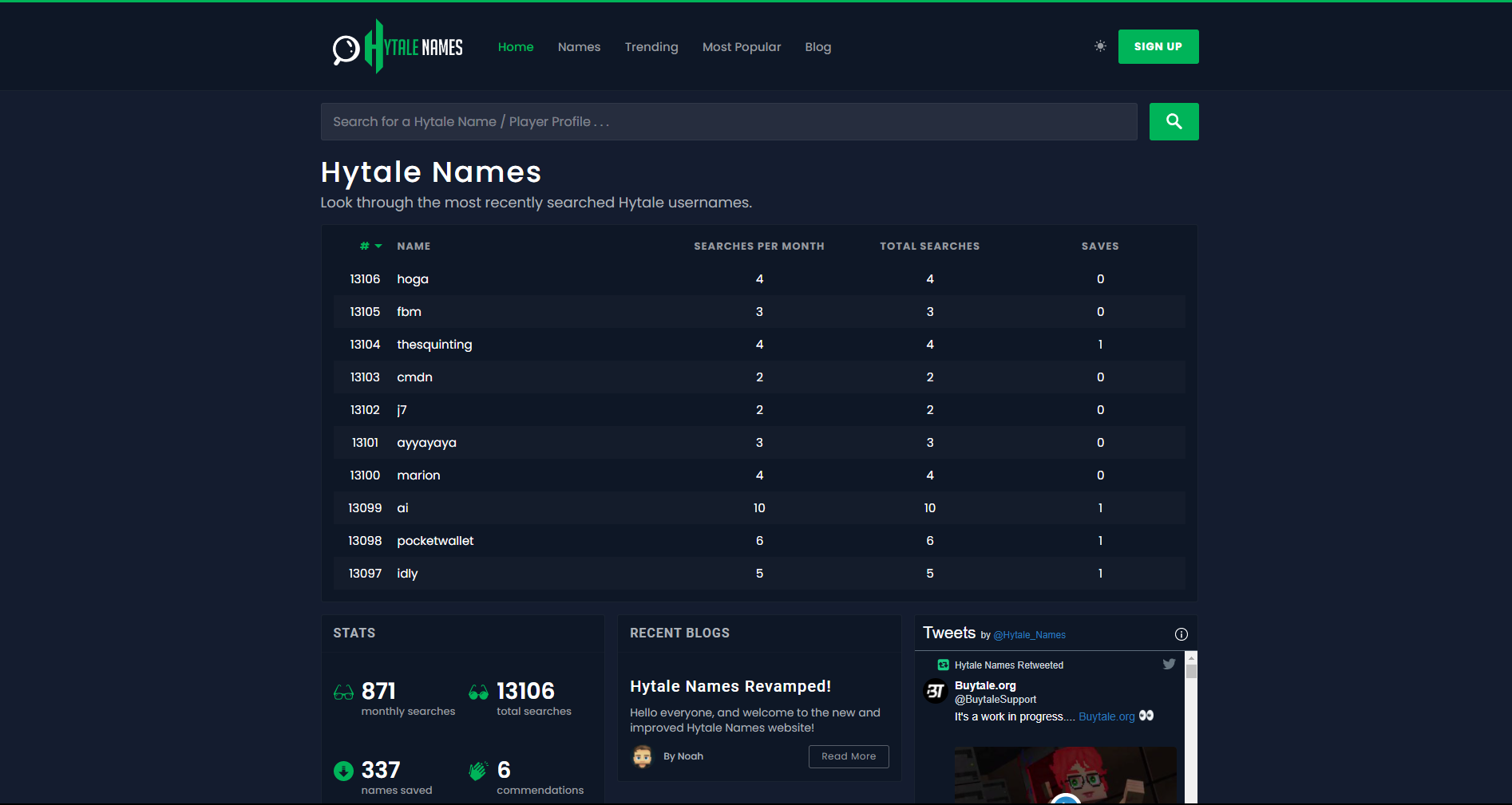Sort by the NAME column header

[x=414, y=246]
